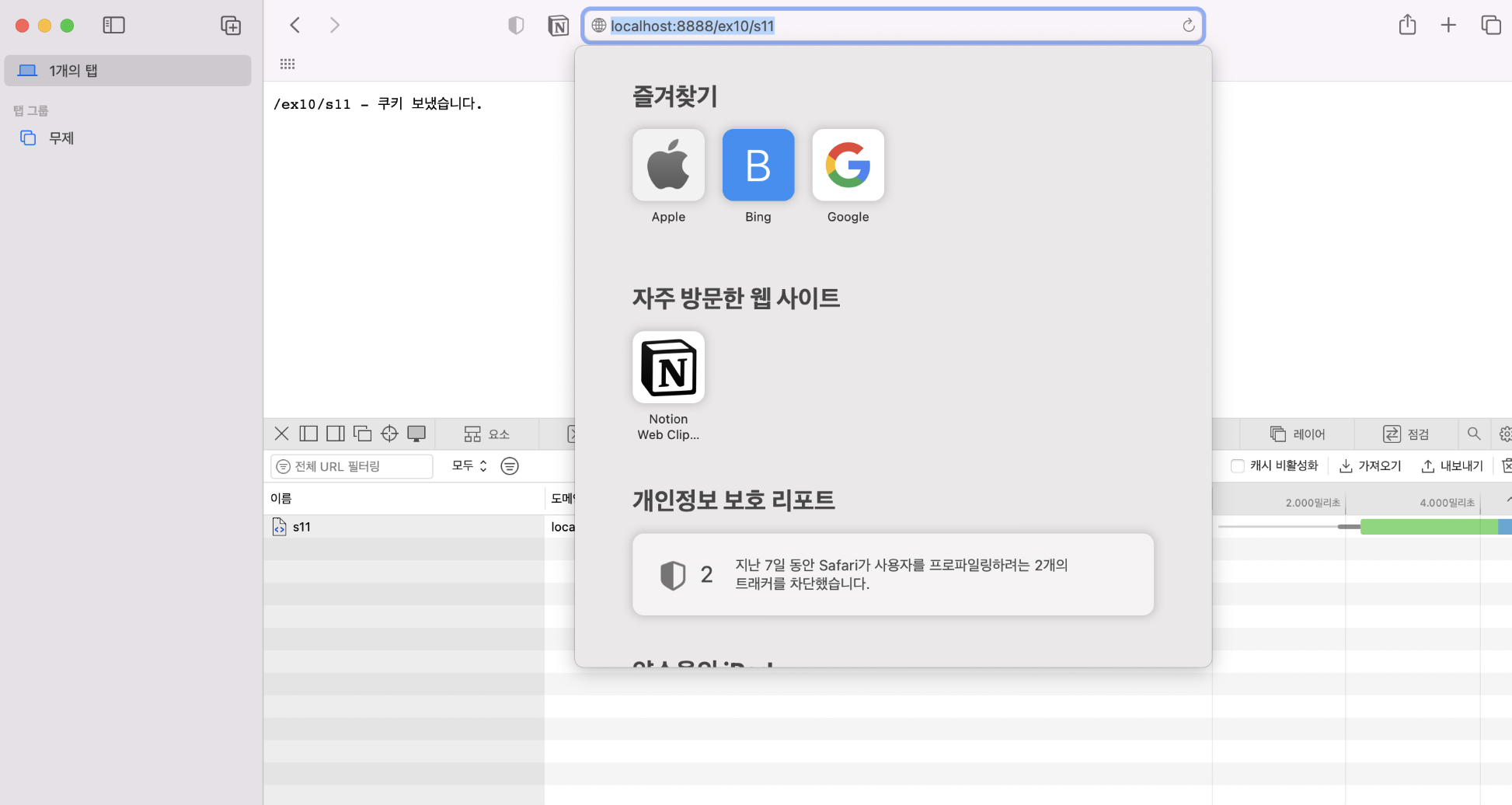
Task: Dock inspector to the right side
Action: pyautogui.click(x=336, y=434)
